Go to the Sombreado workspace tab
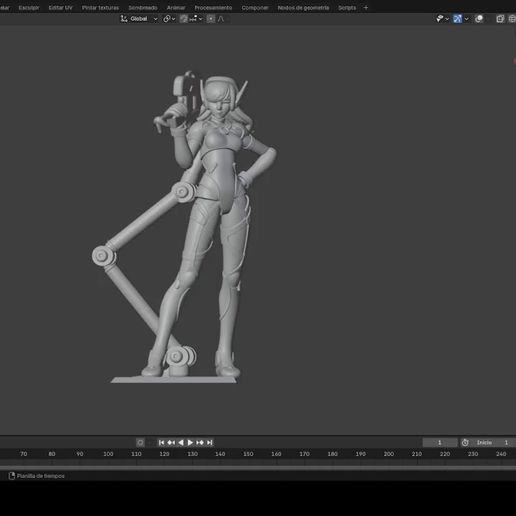The image size is (516, 516). point(143,8)
